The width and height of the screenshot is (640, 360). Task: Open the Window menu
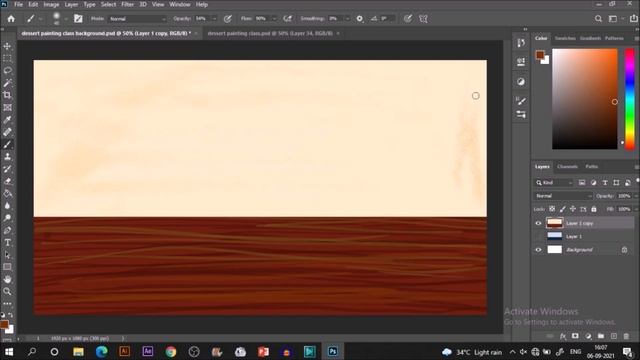(x=180, y=4)
